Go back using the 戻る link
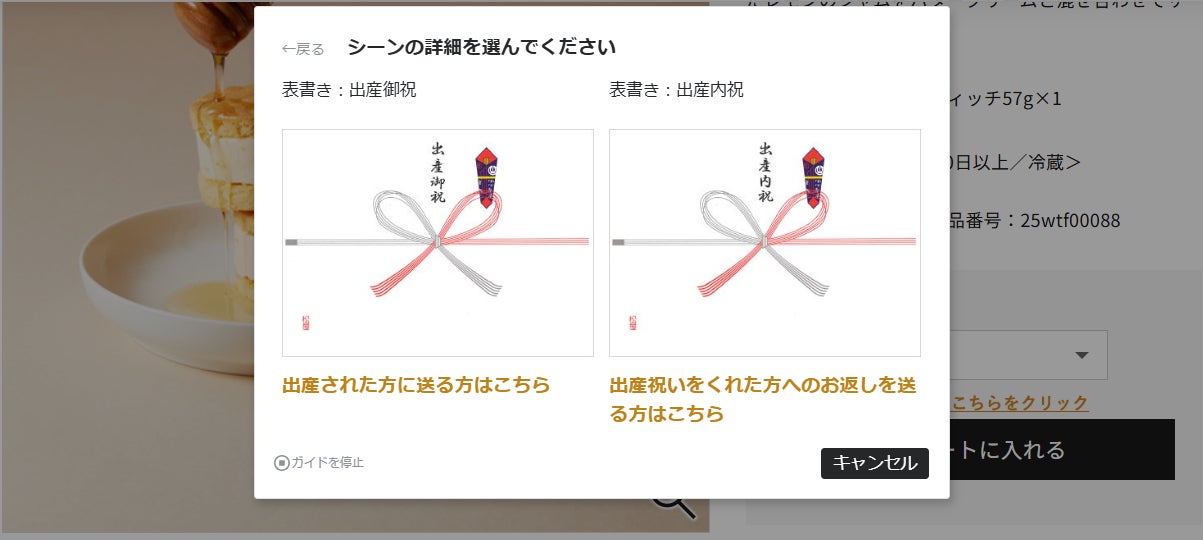Viewport: 1203px width, 540px height. point(303,48)
